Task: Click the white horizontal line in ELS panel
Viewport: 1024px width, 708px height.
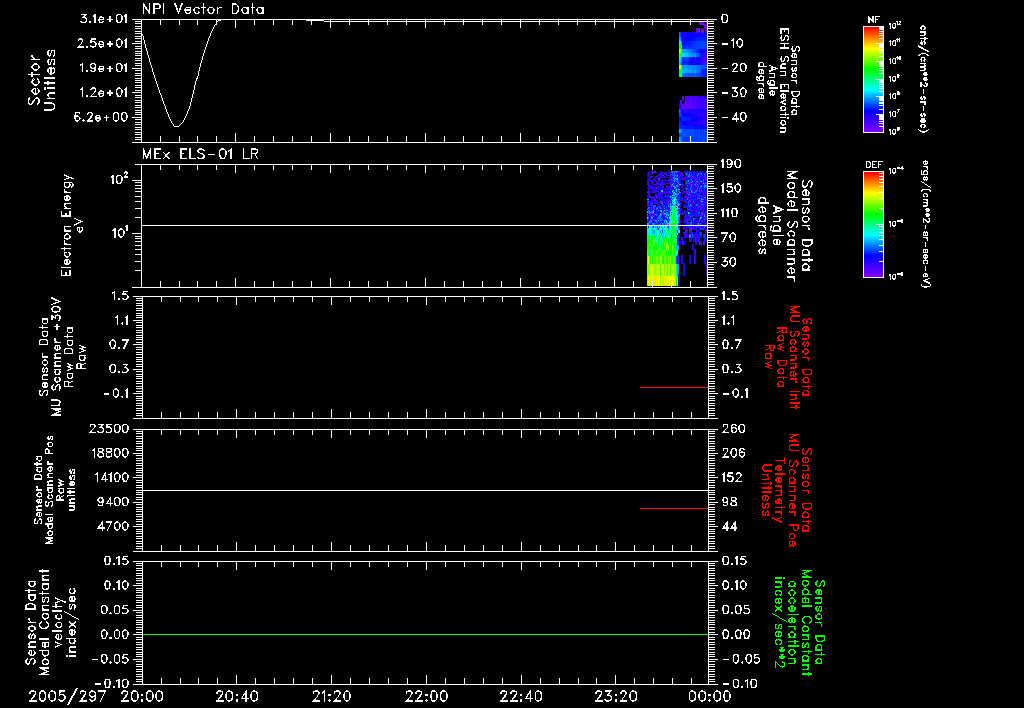Action: 424,225
